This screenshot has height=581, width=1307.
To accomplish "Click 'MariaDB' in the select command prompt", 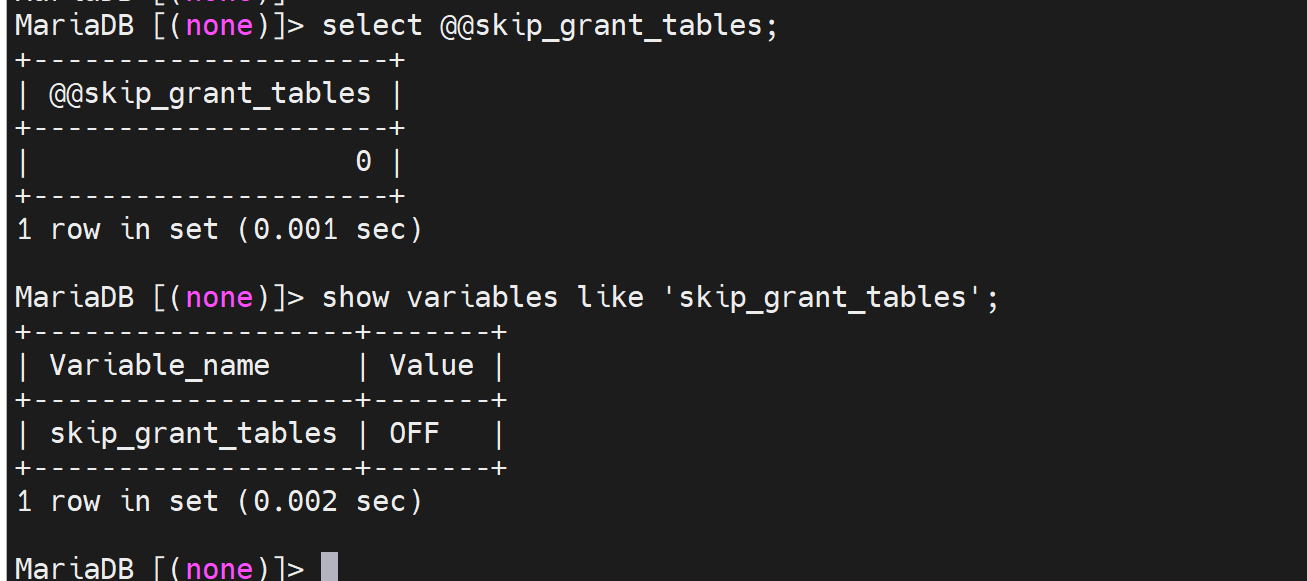I will click(x=75, y=25).
